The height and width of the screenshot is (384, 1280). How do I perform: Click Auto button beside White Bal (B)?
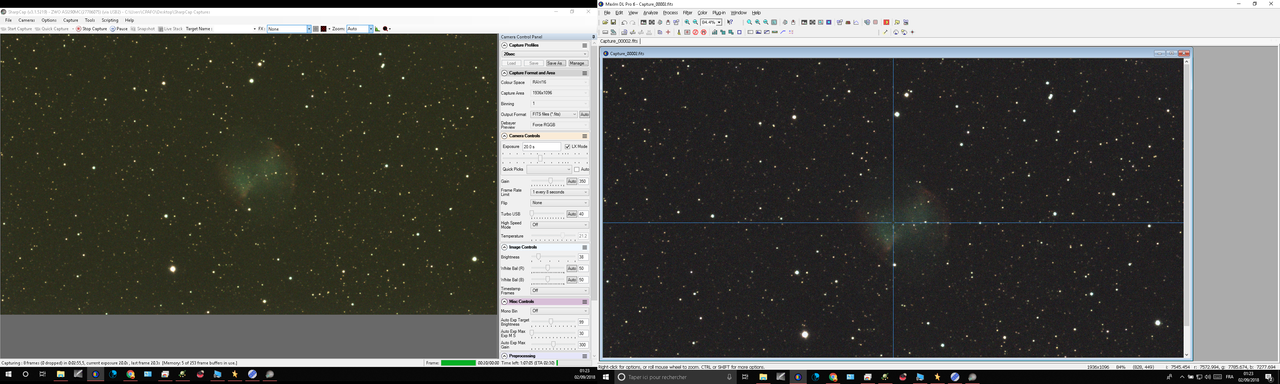point(572,280)
